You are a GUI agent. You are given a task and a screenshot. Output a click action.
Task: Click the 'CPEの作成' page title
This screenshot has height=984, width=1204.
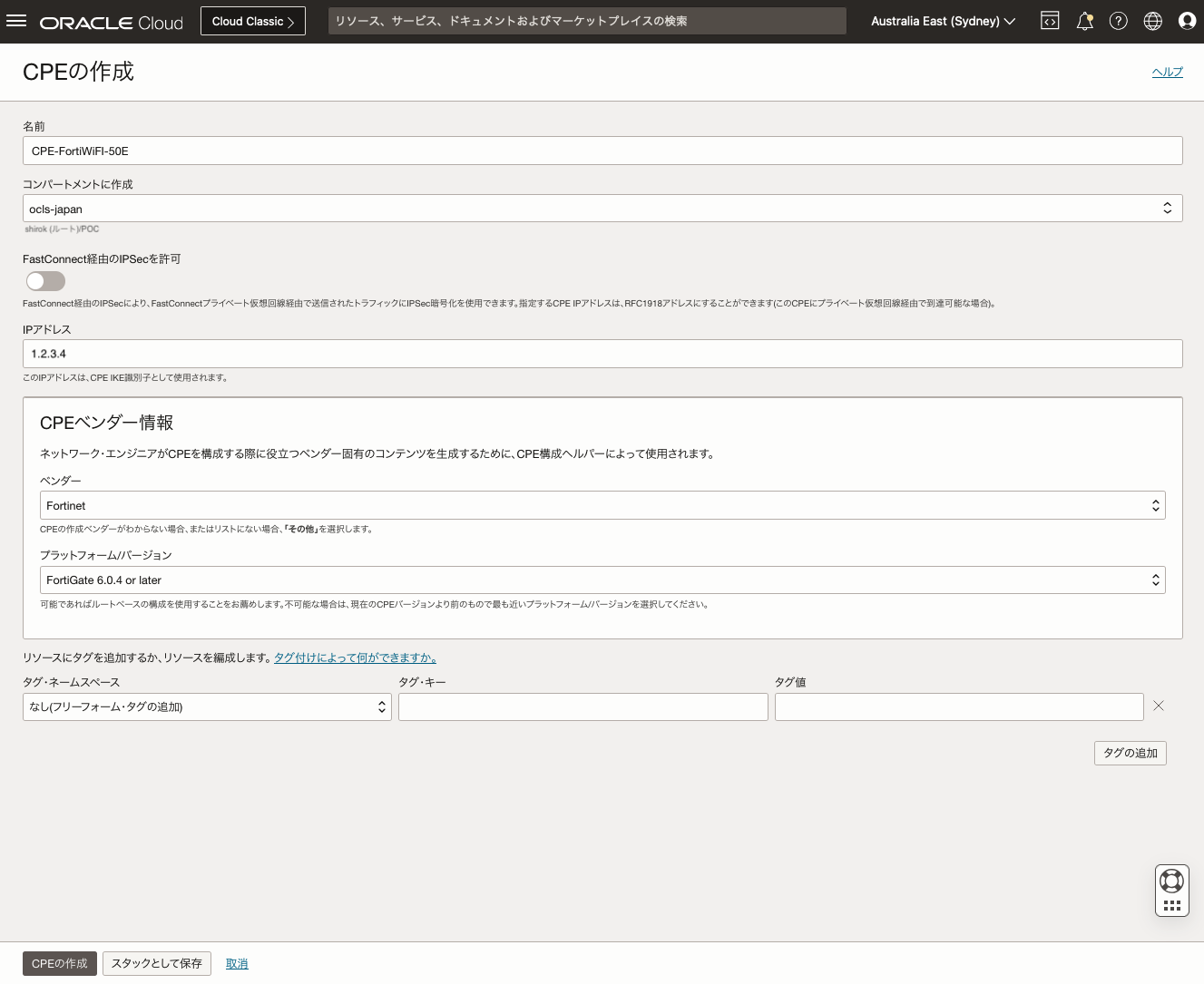[x=78, y=72]
